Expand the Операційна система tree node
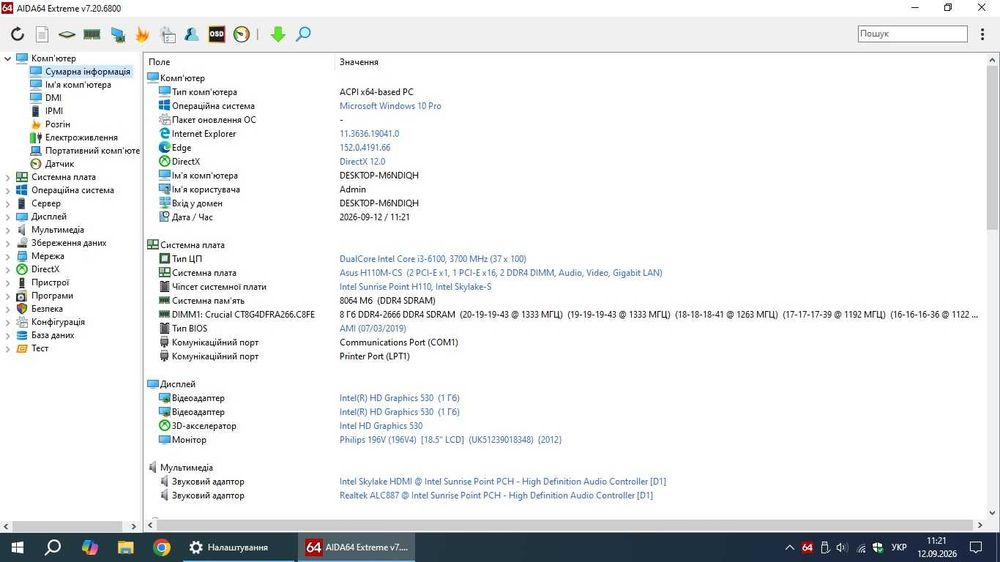 pyautogui.click(x=8, y=190)
